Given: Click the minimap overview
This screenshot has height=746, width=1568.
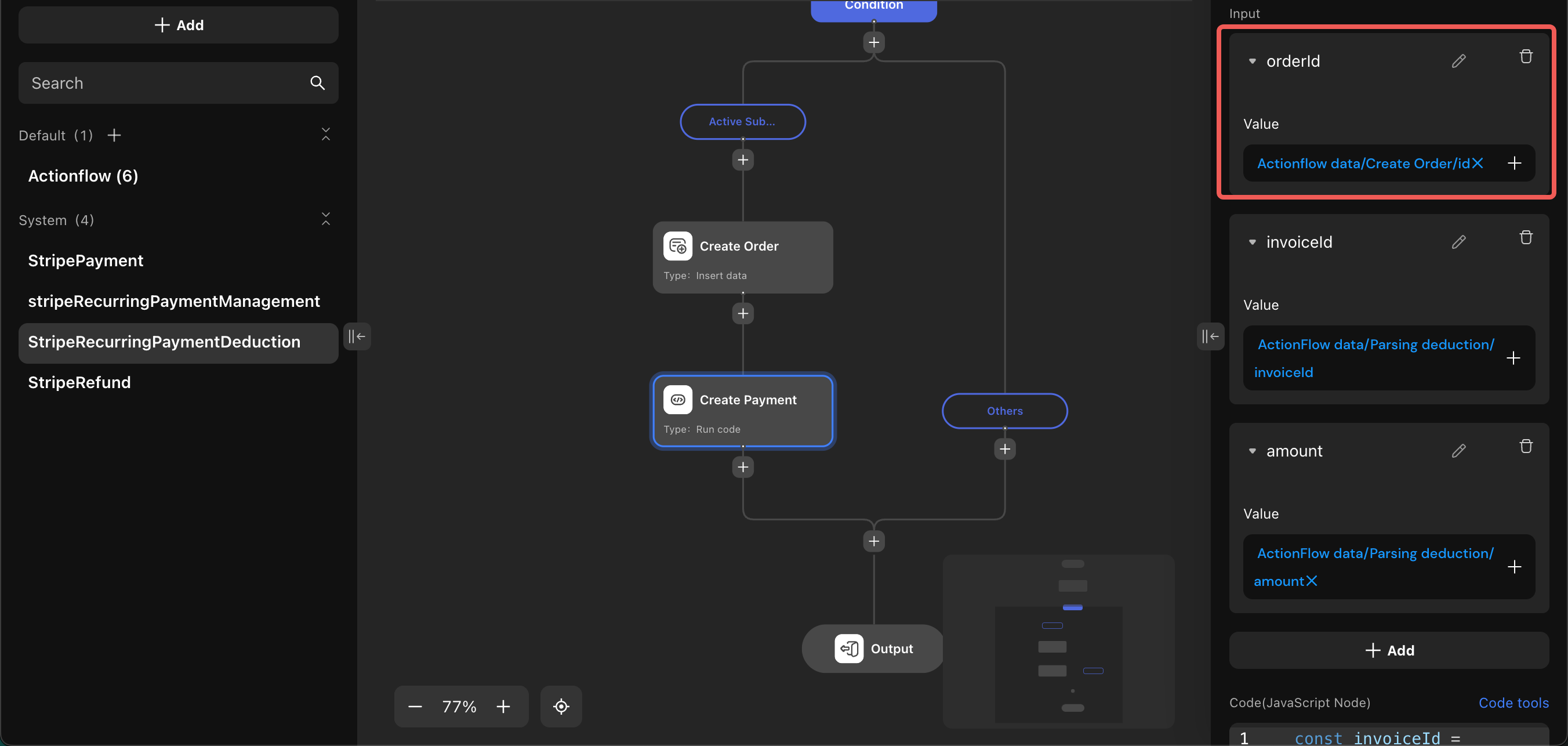Looking at the screenshot, I should (1058, 641).
